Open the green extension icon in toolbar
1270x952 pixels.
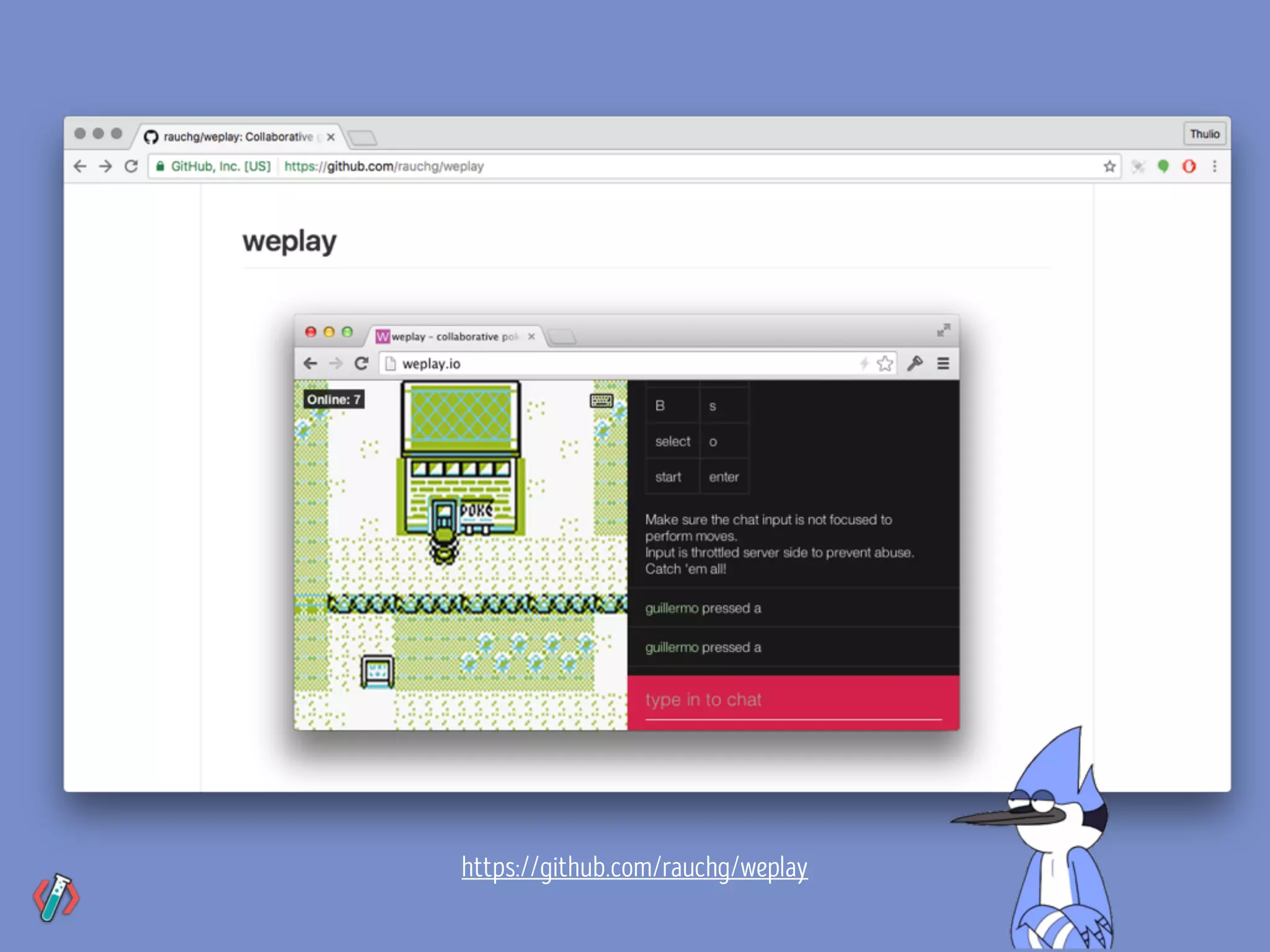(x=1163, y=166)
